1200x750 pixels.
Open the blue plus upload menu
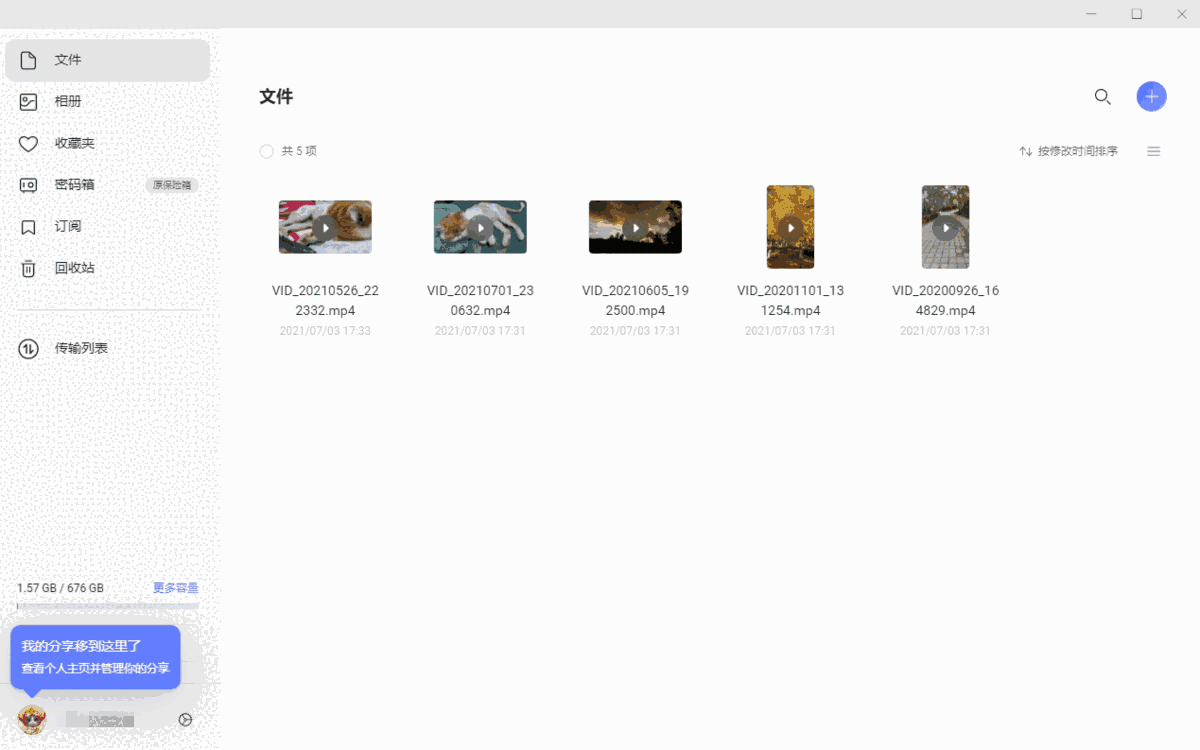1151,96
